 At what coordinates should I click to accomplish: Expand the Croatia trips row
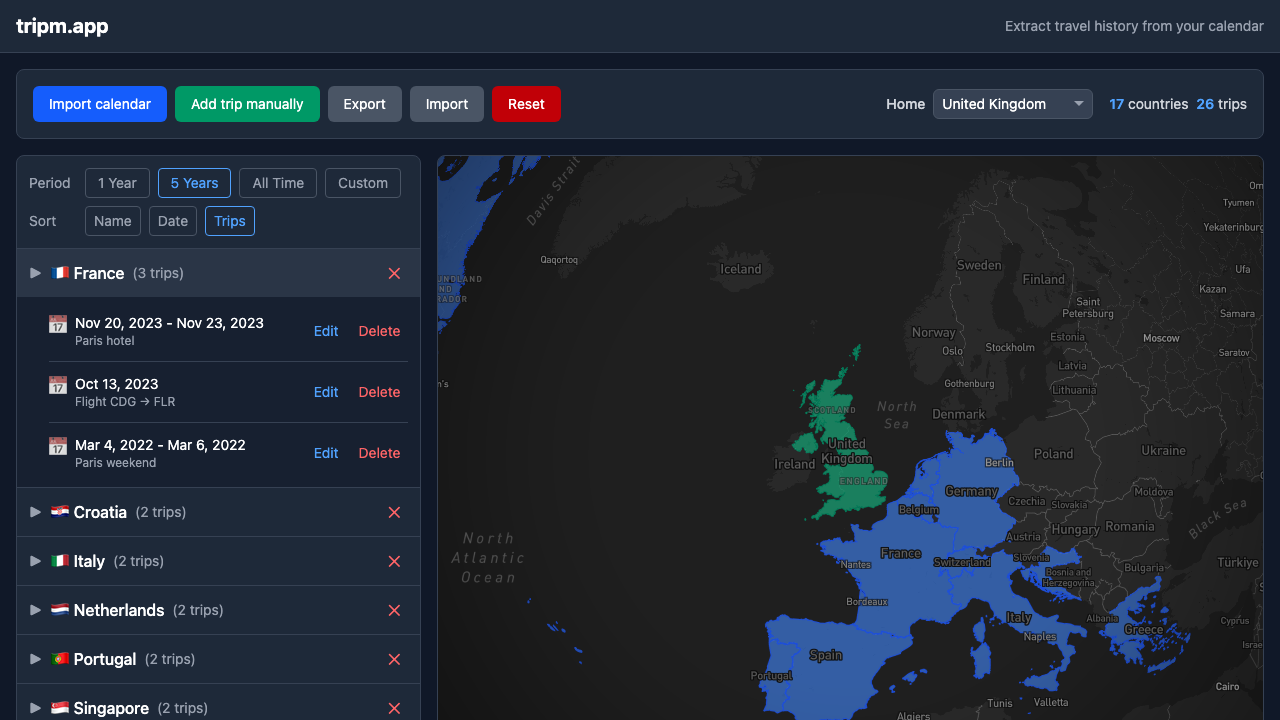pyautogui.click(x=36, y=512)
